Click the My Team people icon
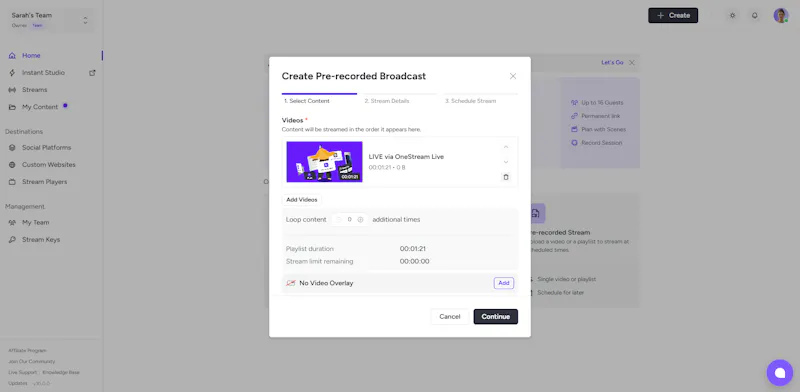800x392 pixels. tap(12, 223)
